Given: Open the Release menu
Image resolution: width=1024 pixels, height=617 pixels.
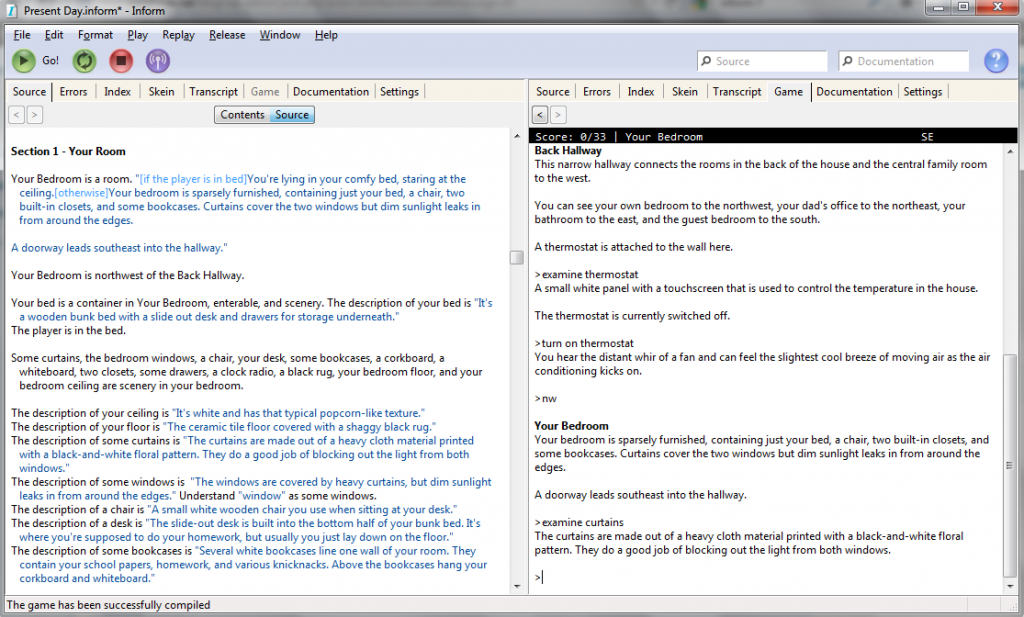Looking at the screenshot, I should pyautogui.click(x=227, y=34).
